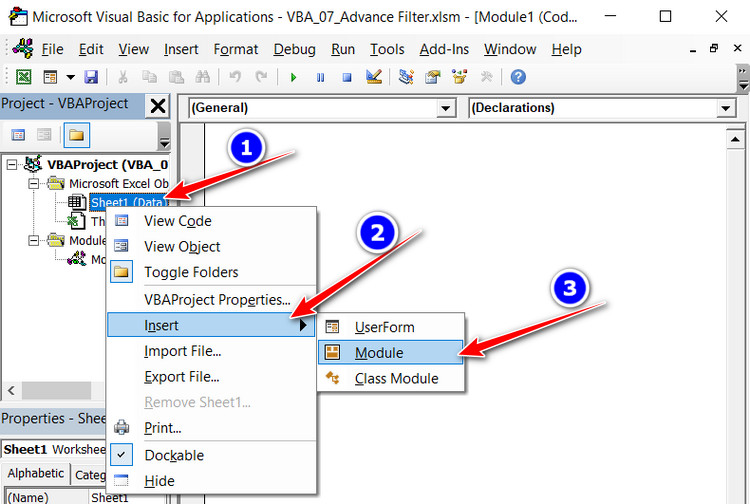Click the Reset stop icon
The height and width of the screenshot is (504, 750).
pyautogui.click(x=347, y=77)
